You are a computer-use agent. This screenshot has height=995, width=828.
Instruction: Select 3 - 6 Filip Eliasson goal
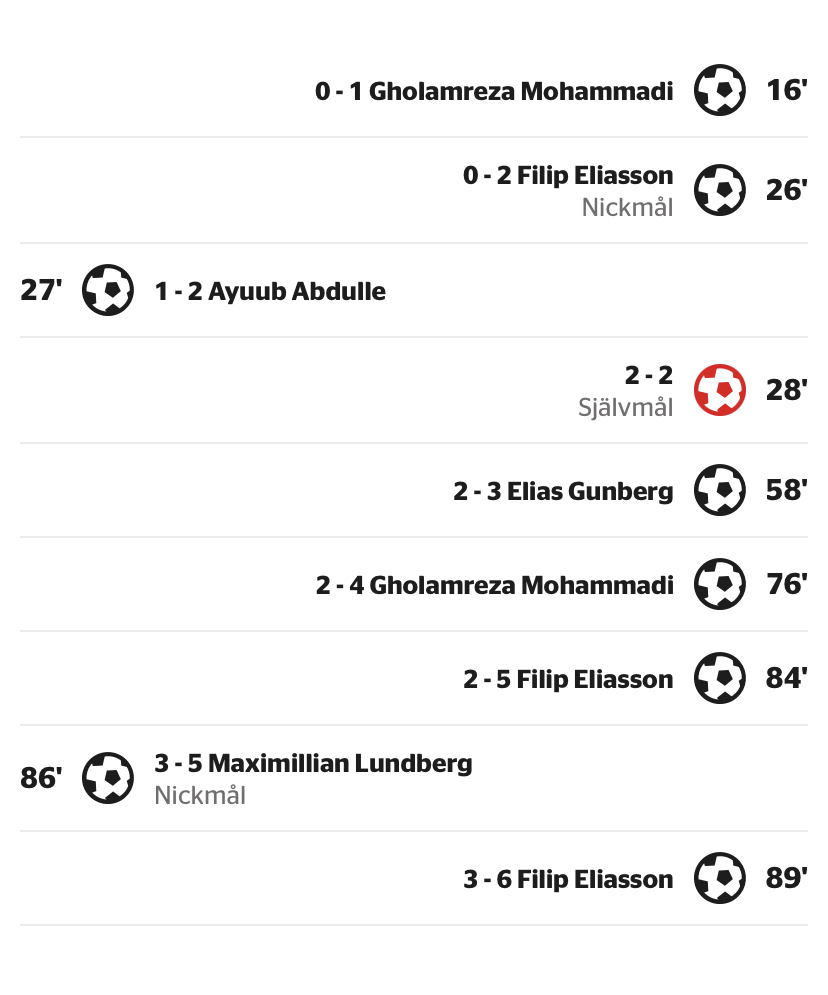point(568,880)
